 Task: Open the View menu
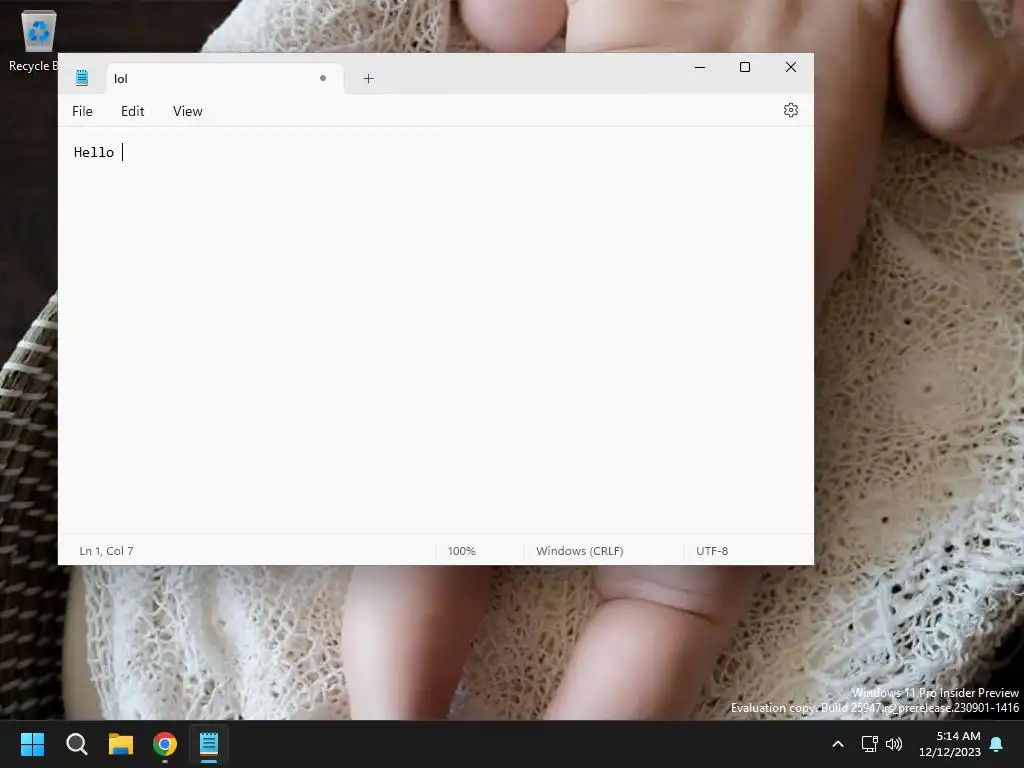[187, 111]
